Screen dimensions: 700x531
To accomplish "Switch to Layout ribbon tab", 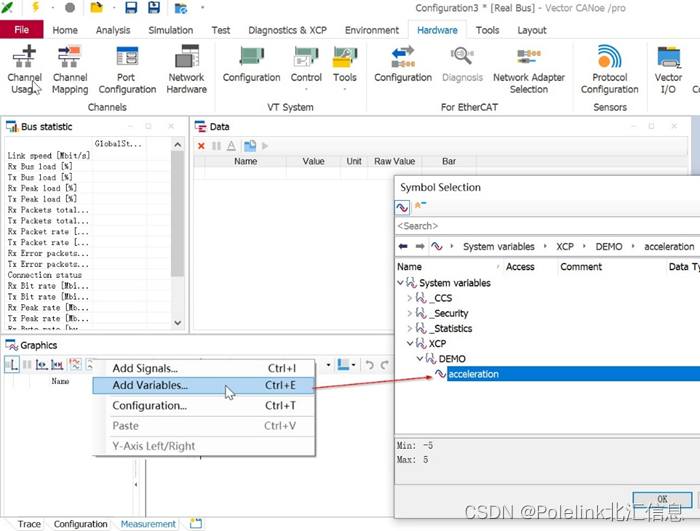I will [532, 30].
